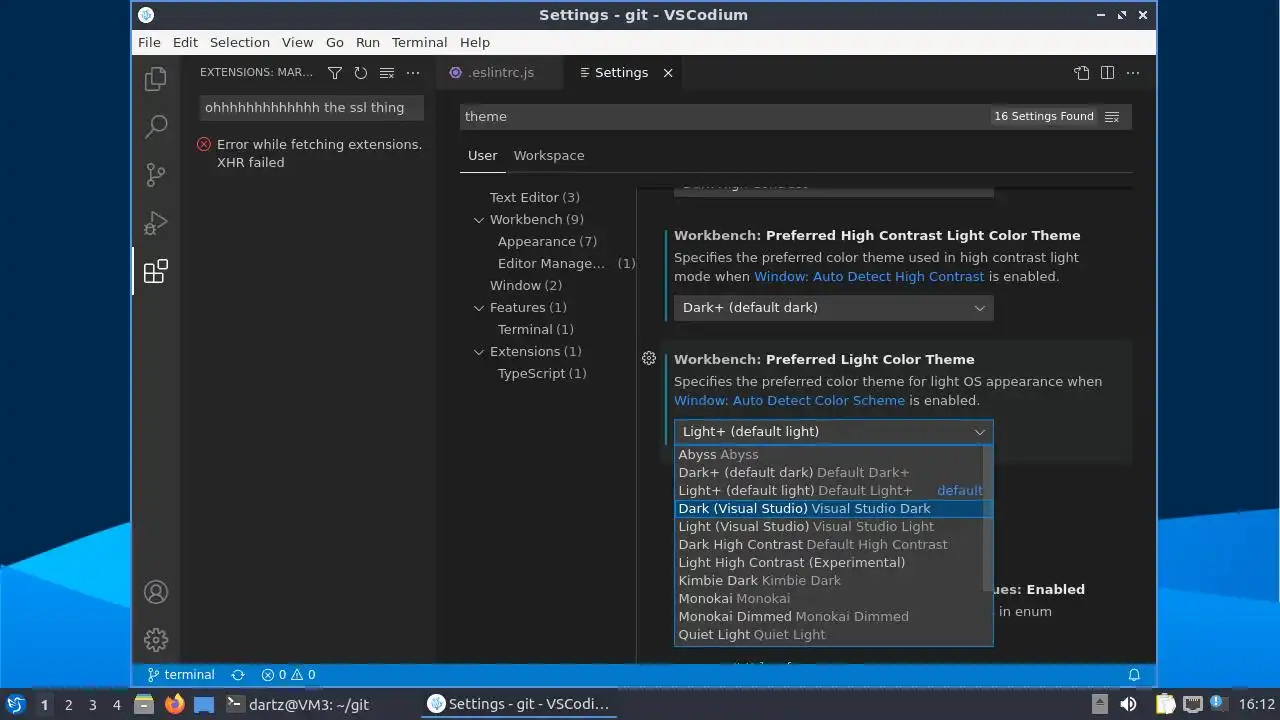
Task: Choose Monokai Dimmed theme option
Action: (829, 617)
